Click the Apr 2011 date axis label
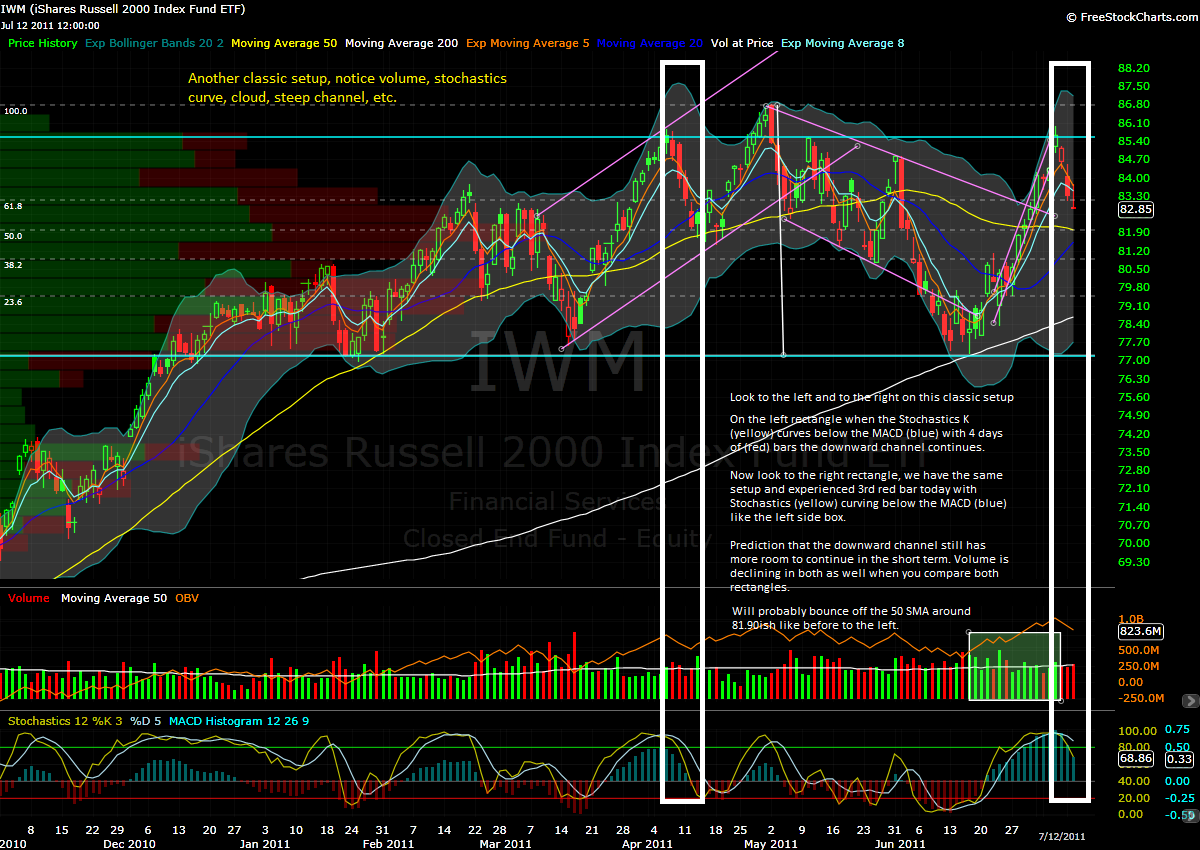The image size is (1200, 850). click(647, 844)
